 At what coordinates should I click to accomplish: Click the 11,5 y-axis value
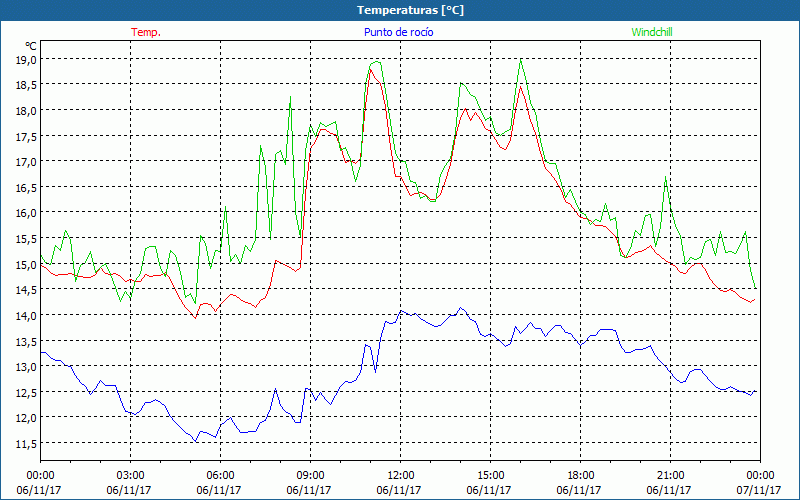click(x=26, y=444)
